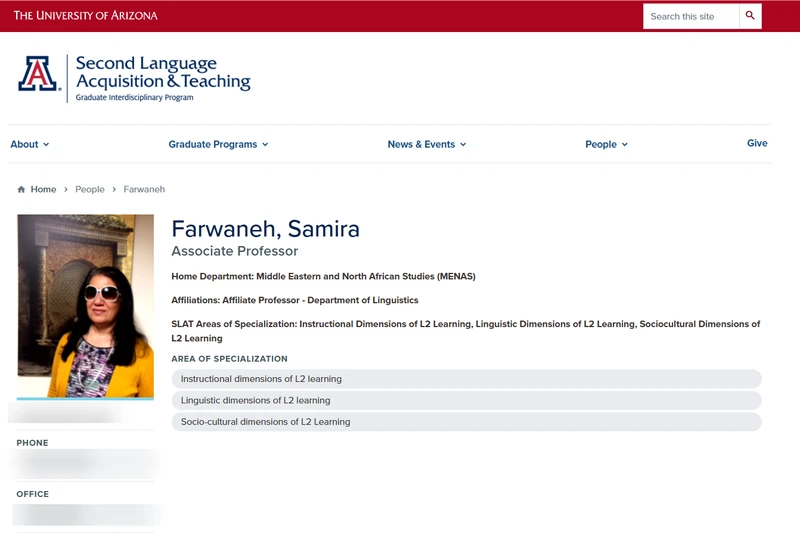Select 'Linguistic dimensions of L2 learning' tag
Screen dimensions: 800x535
(466, 400)
